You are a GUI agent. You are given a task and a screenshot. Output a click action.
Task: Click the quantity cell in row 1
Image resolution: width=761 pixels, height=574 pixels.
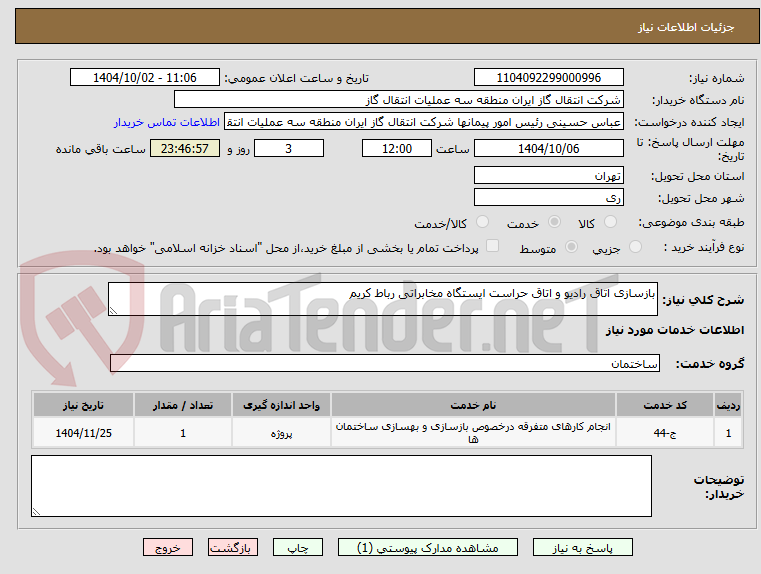tap(183, 433)
